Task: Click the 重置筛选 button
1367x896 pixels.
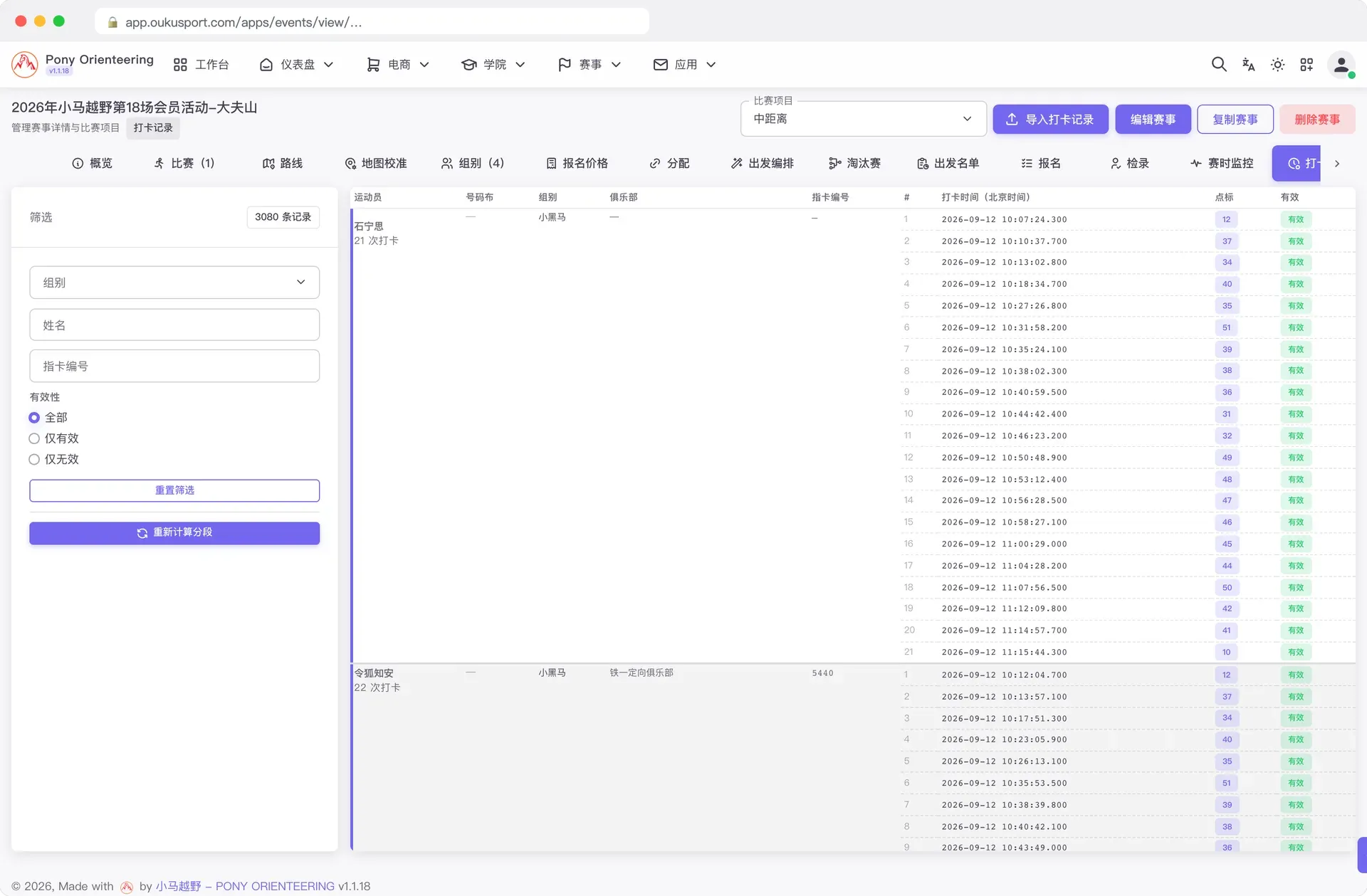Action: [174, 490]
